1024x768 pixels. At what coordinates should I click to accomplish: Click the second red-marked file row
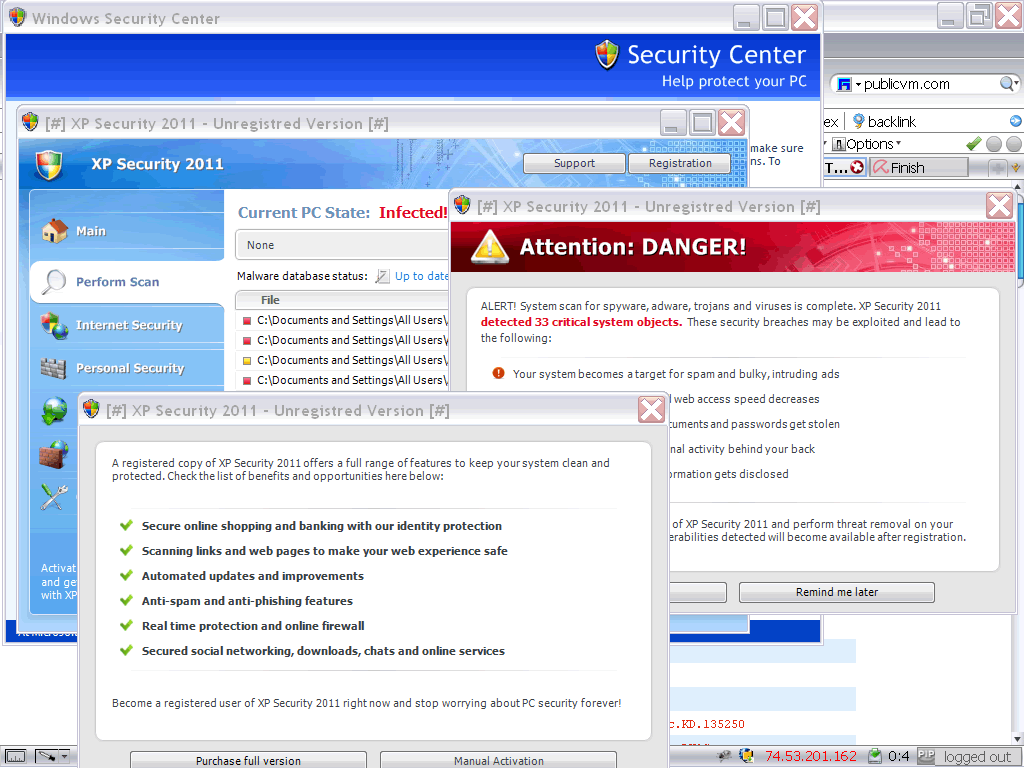pos(344,340)
